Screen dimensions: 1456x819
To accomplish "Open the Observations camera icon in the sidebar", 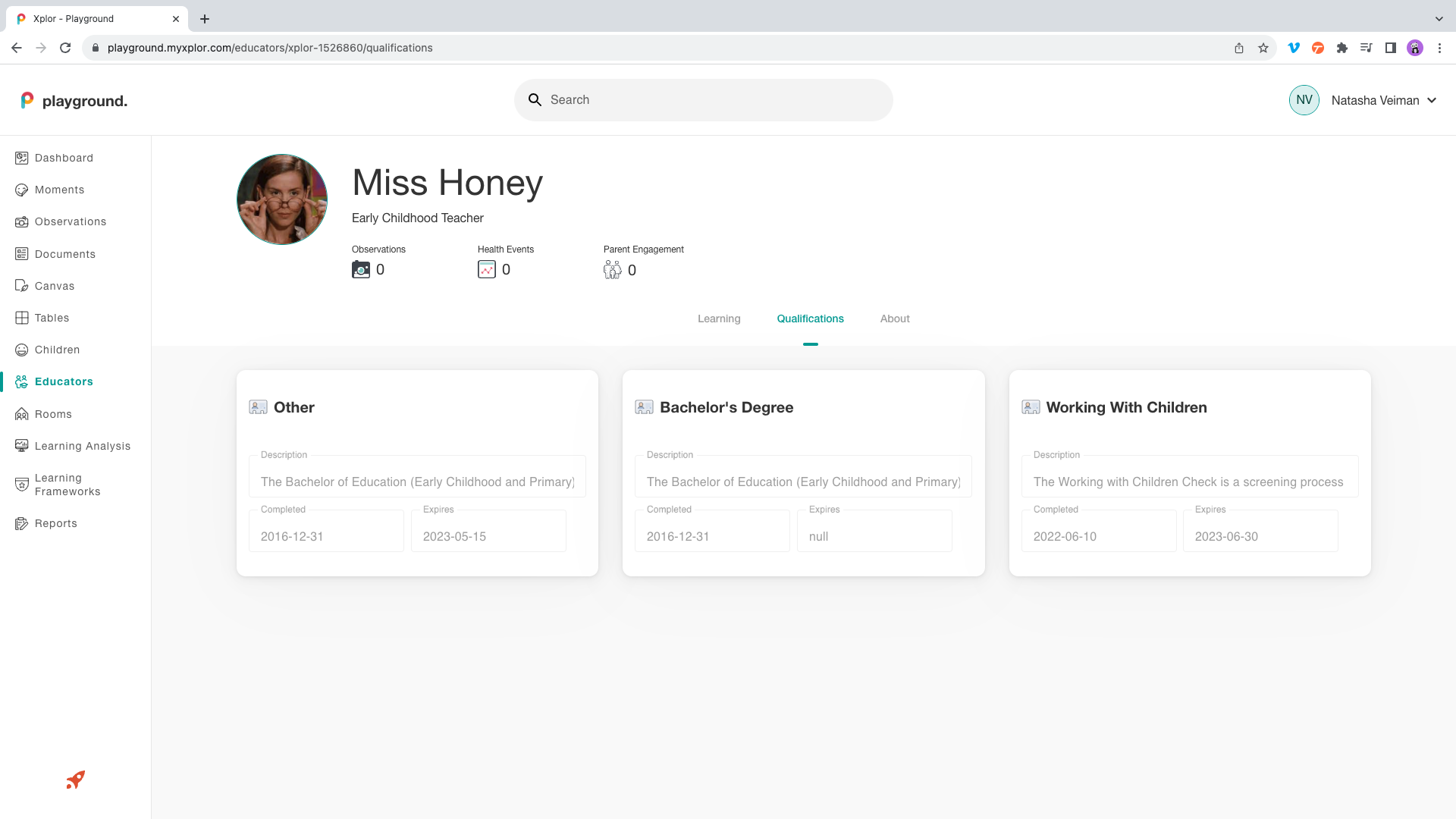I will click(x=22, y=222).
